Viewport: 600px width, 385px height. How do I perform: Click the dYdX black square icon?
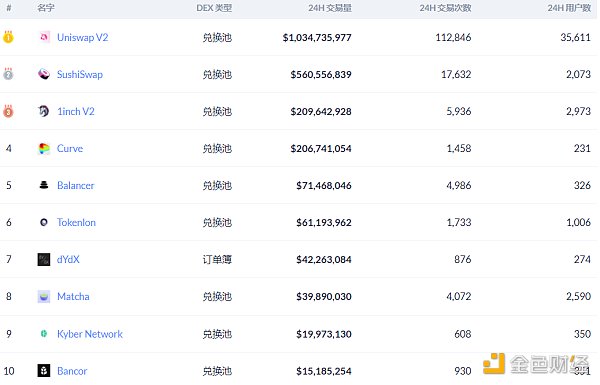coord(44,259)
